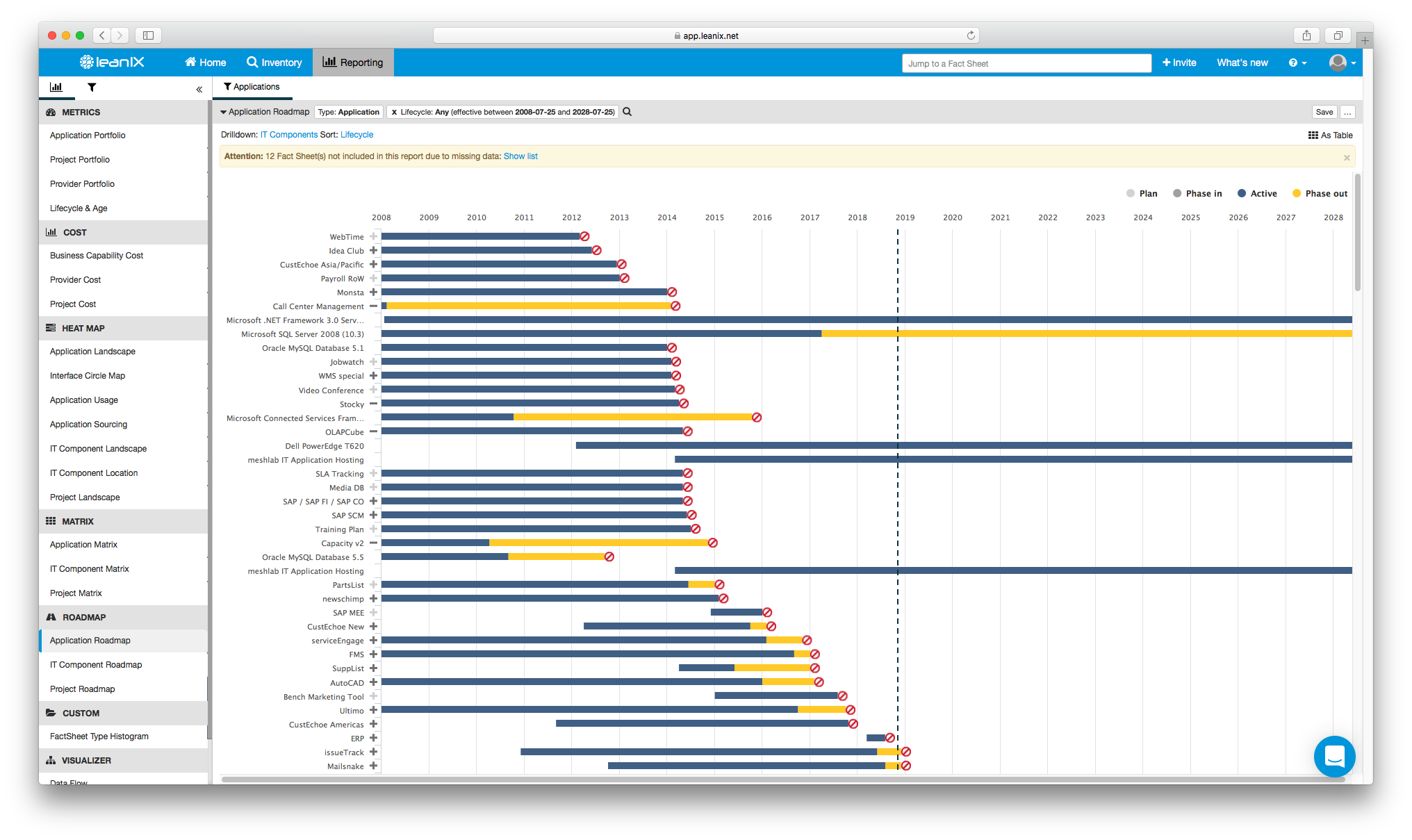Click the Save button
The image size is (1412, 840).
(1324, 112)
